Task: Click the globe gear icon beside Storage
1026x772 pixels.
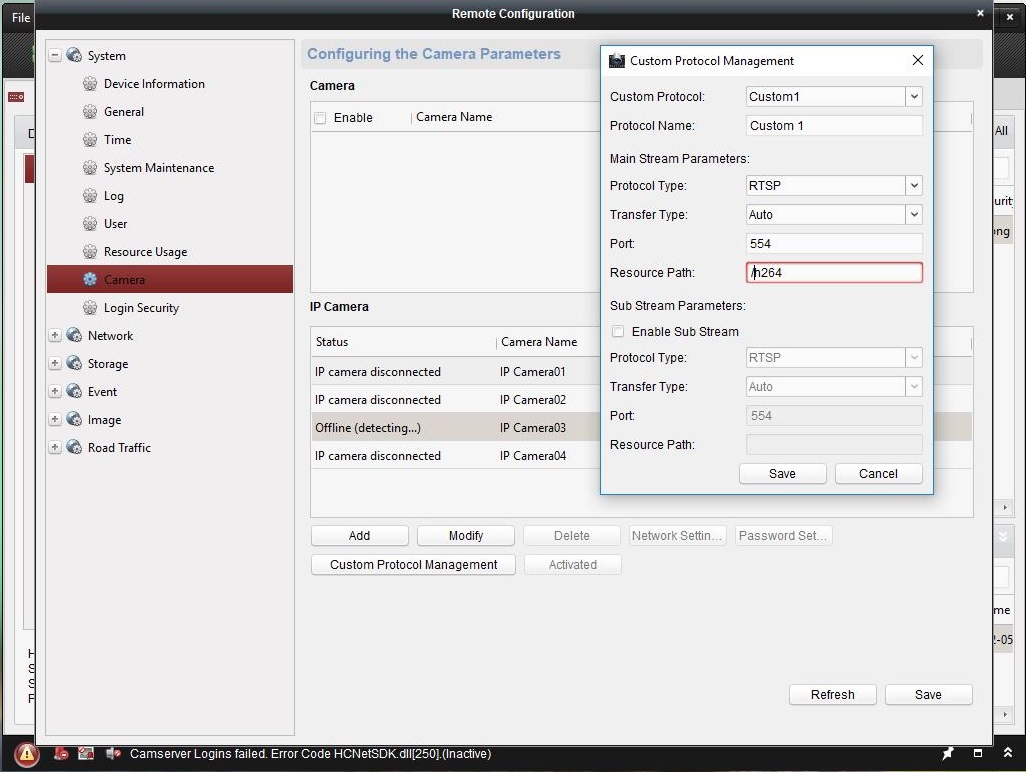Action: click(x=74, y=364)
